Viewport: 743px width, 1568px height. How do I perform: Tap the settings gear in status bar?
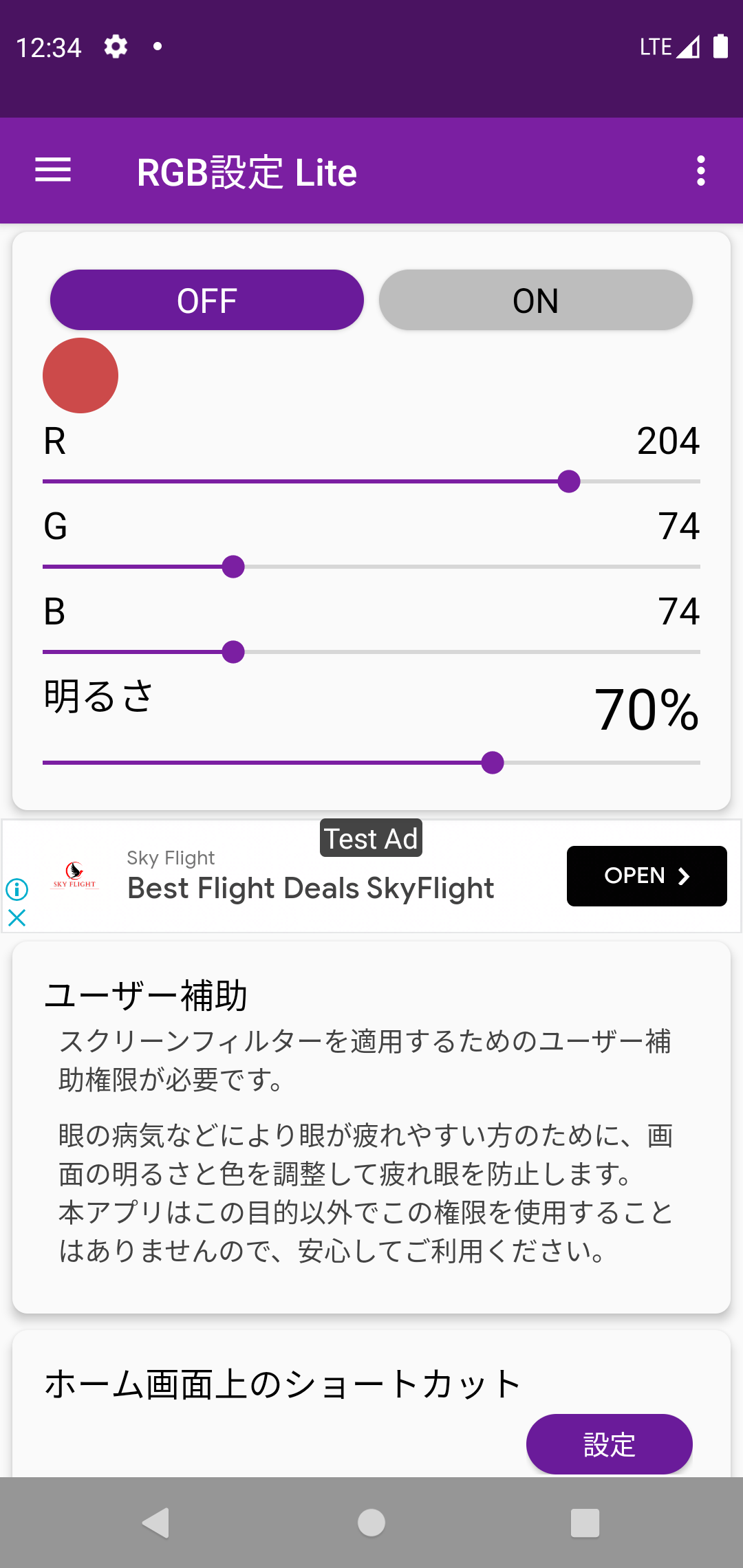(x=116, y=47)
